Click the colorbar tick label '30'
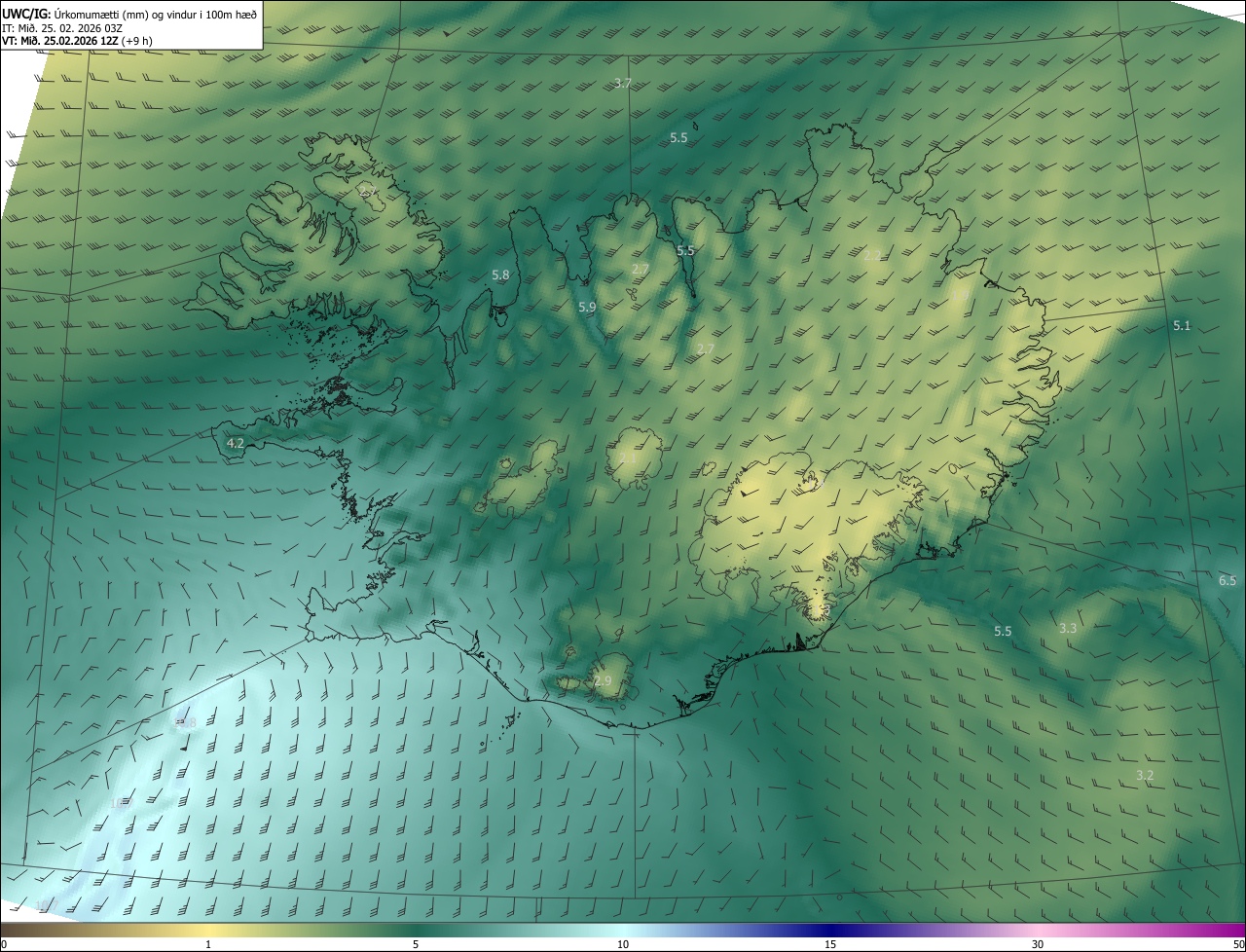The image size is (1246, 952). 1038,944
